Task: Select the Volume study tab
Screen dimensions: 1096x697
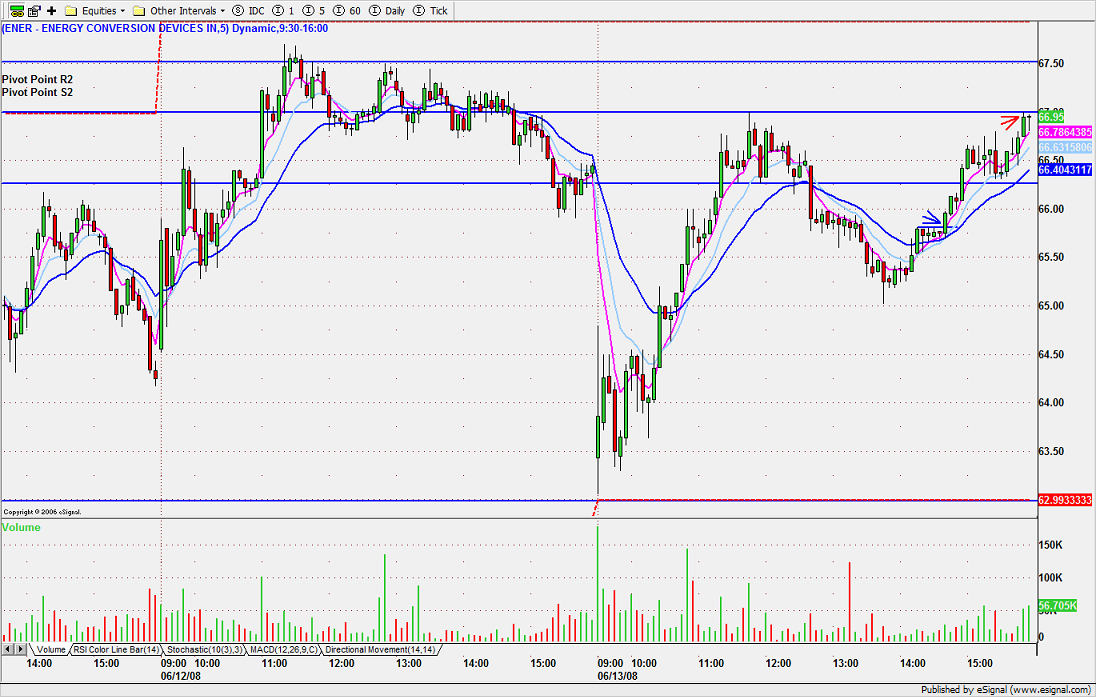Action: (x=51, y=649)
